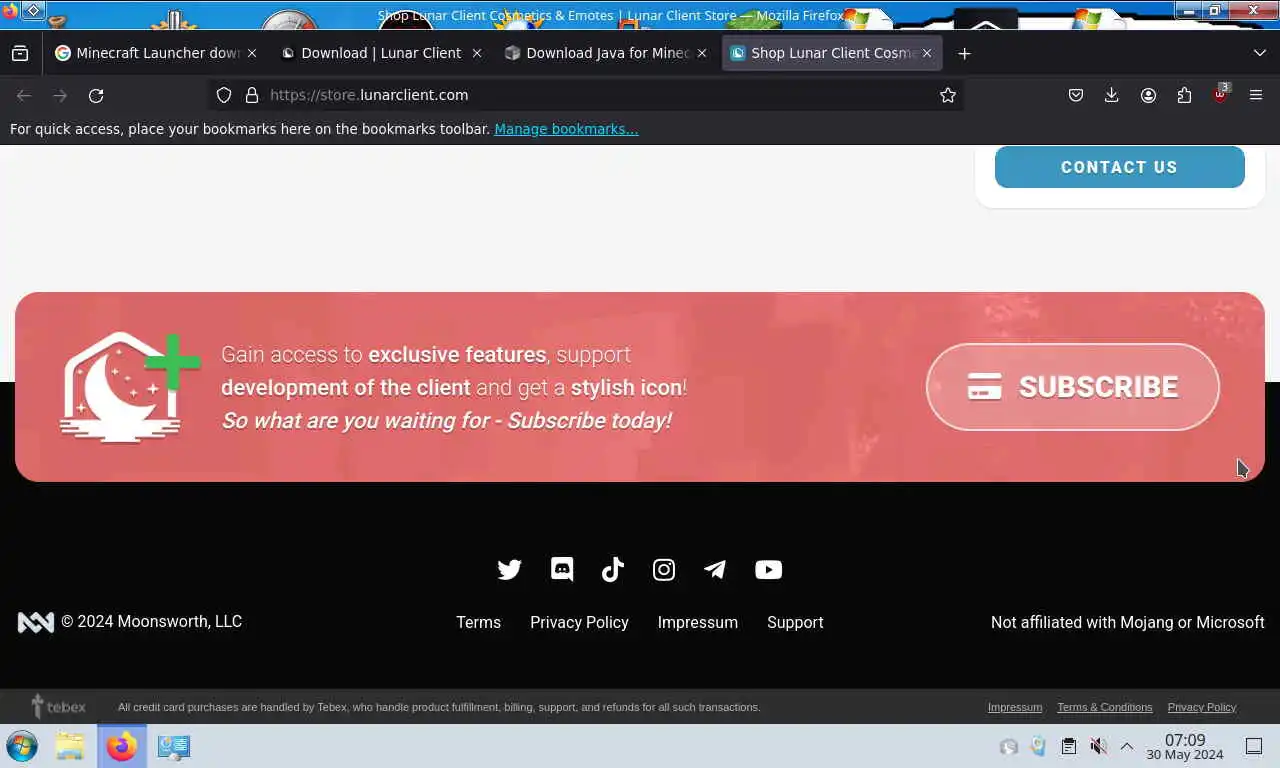Show site tracking protection shield info
Screen dimensions: 1280x768
coord(224,95)
